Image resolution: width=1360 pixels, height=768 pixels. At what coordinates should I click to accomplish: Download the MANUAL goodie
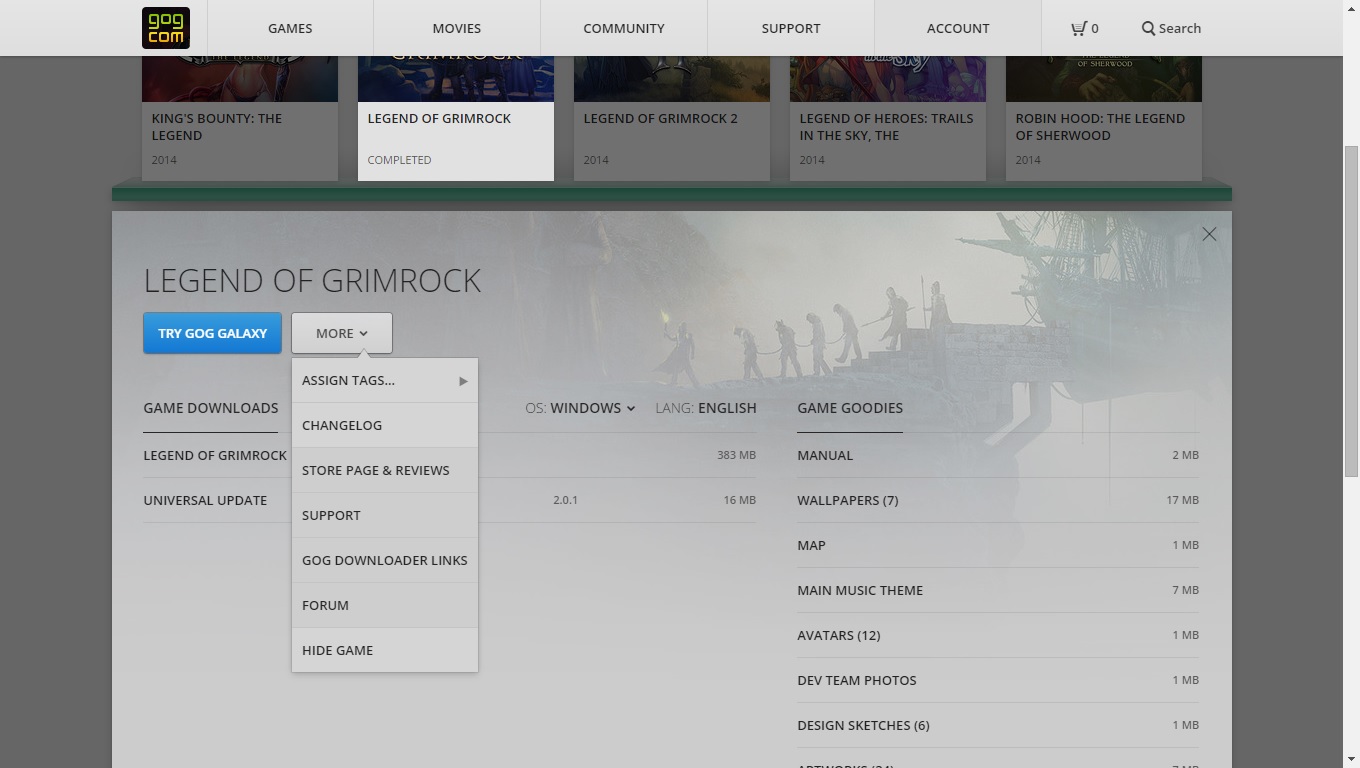tap(998, 455)
